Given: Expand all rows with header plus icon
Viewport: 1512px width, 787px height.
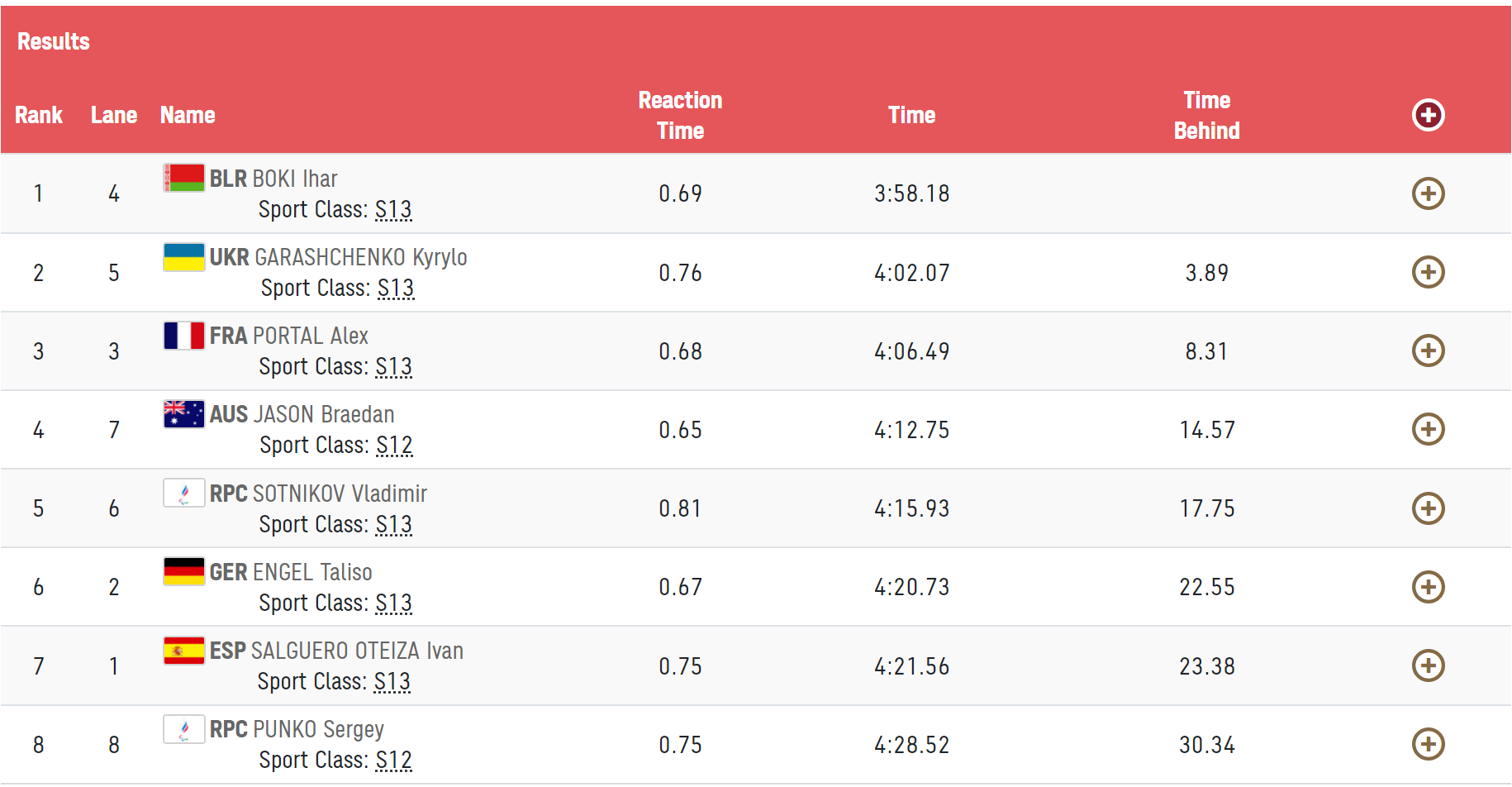Looking at the screenshot, I should tap(1428, 115).
